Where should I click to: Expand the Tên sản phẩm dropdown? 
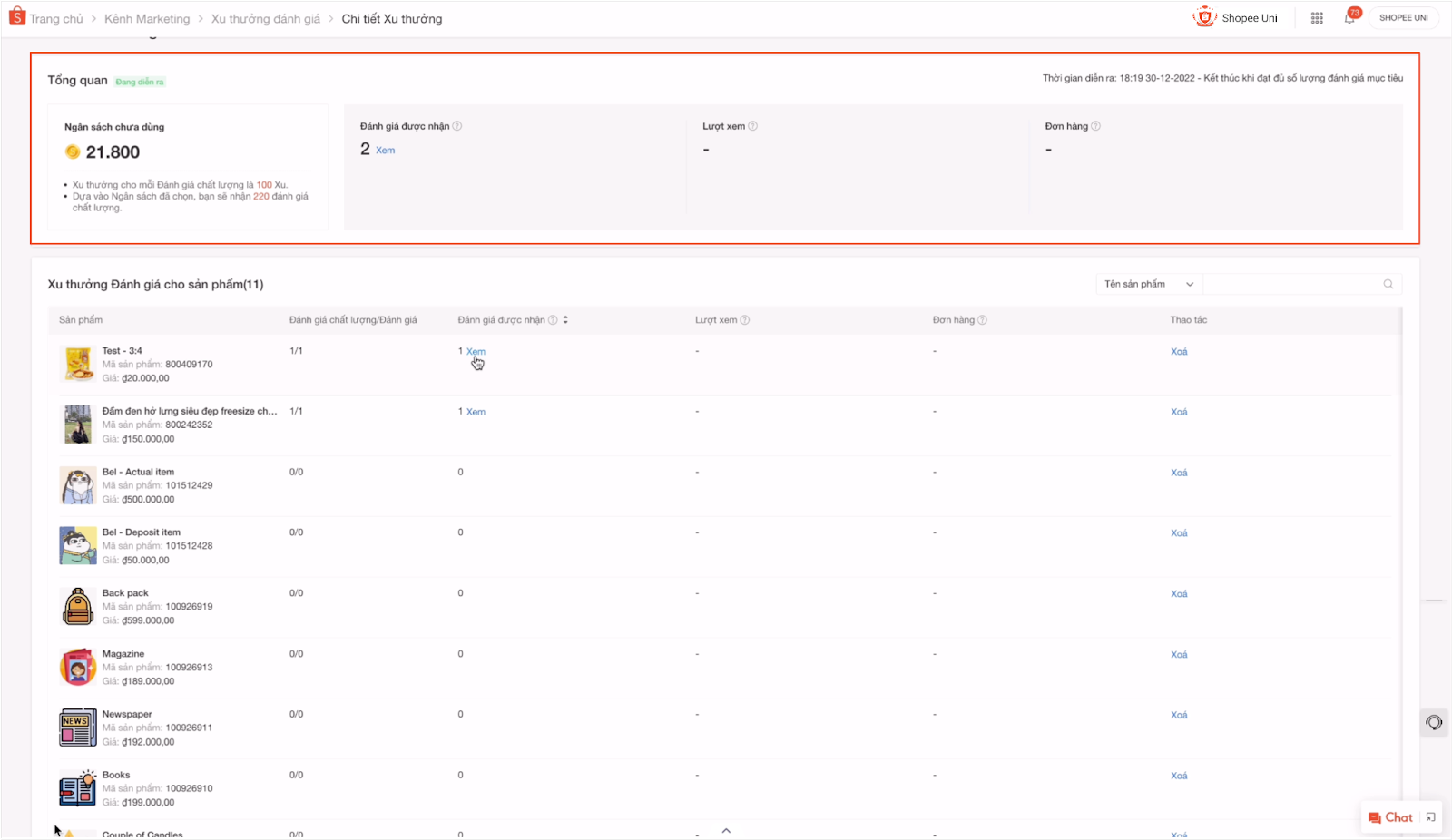pyautogui.click(x=1149, y=284)
